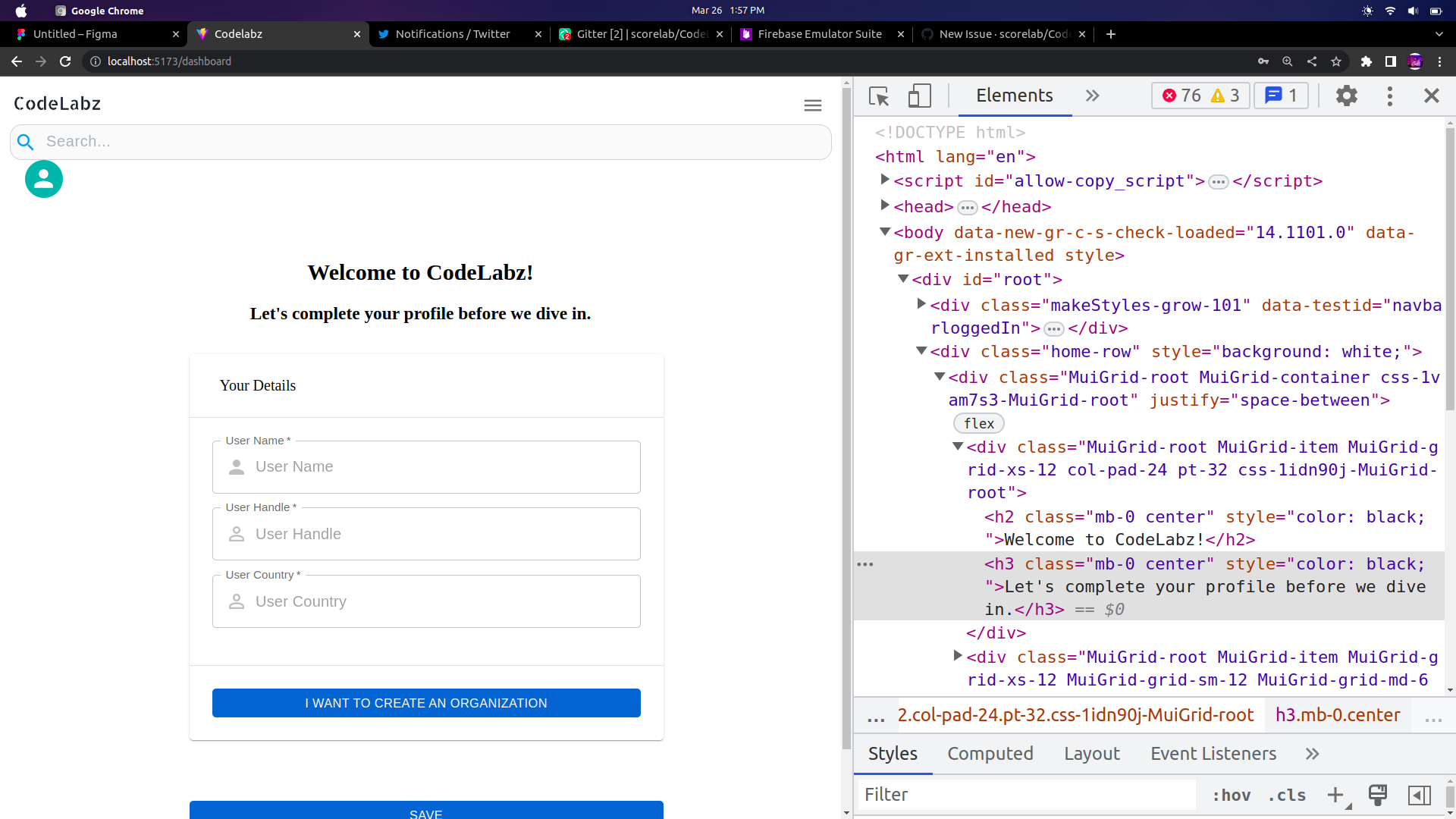
Task: Toggle element state with :hov control
Action: click(x=1232, y=795)
